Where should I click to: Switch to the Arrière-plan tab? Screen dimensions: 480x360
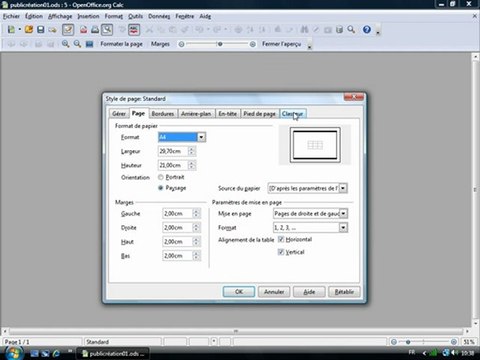click(196, 114)
